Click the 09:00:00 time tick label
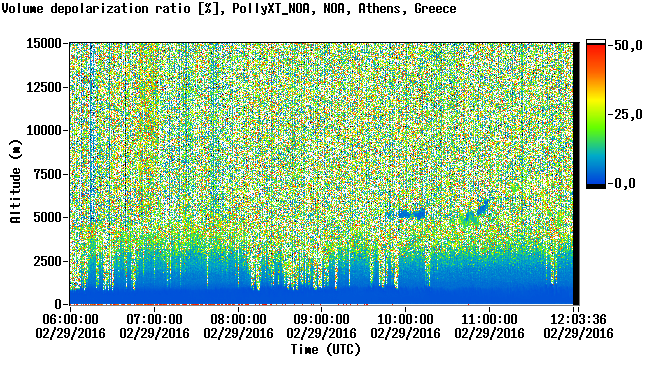The image size is (665, 389). 321,319
